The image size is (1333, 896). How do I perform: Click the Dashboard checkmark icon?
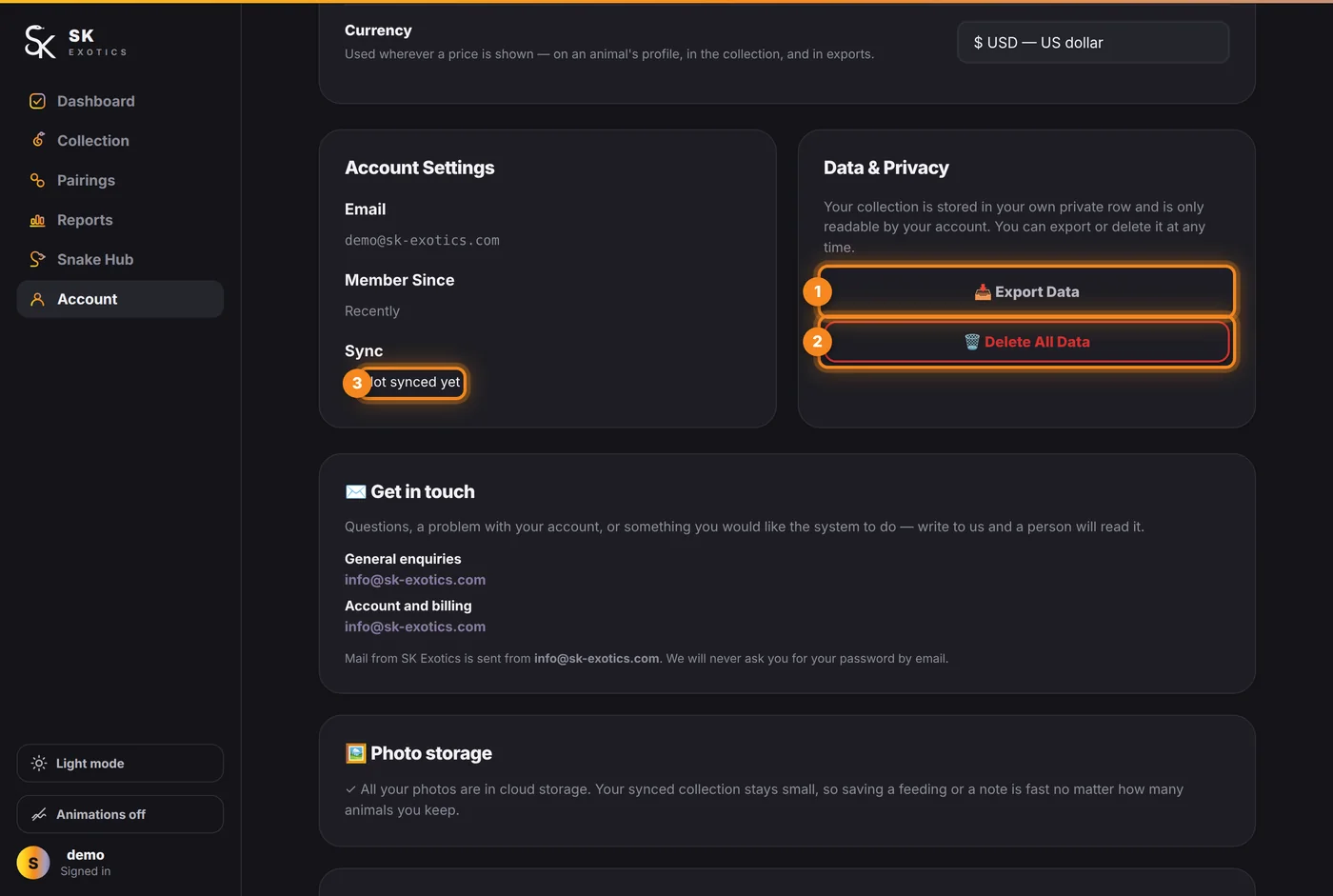coord(37,101)
